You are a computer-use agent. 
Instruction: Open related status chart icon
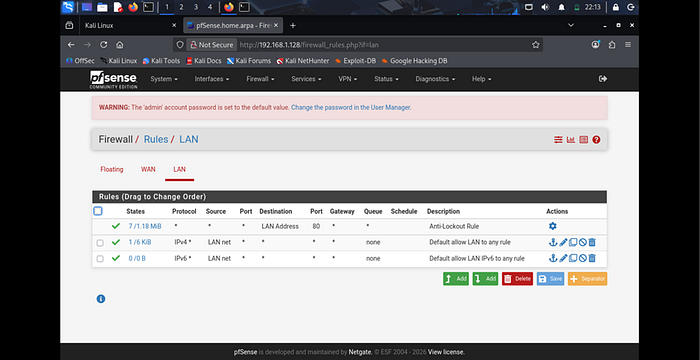click(x=571, y=140)
